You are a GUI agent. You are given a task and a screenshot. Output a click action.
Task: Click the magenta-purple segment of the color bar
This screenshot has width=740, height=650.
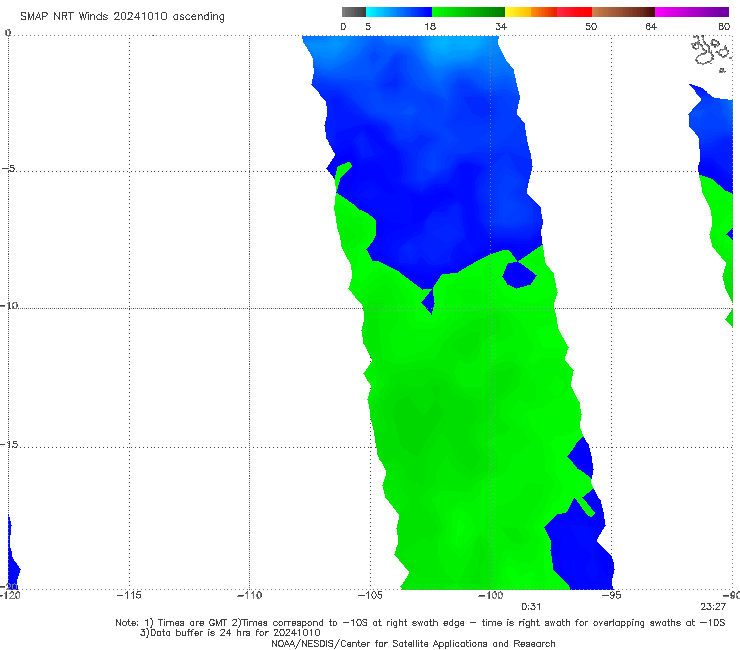click(x=692, y=12)
